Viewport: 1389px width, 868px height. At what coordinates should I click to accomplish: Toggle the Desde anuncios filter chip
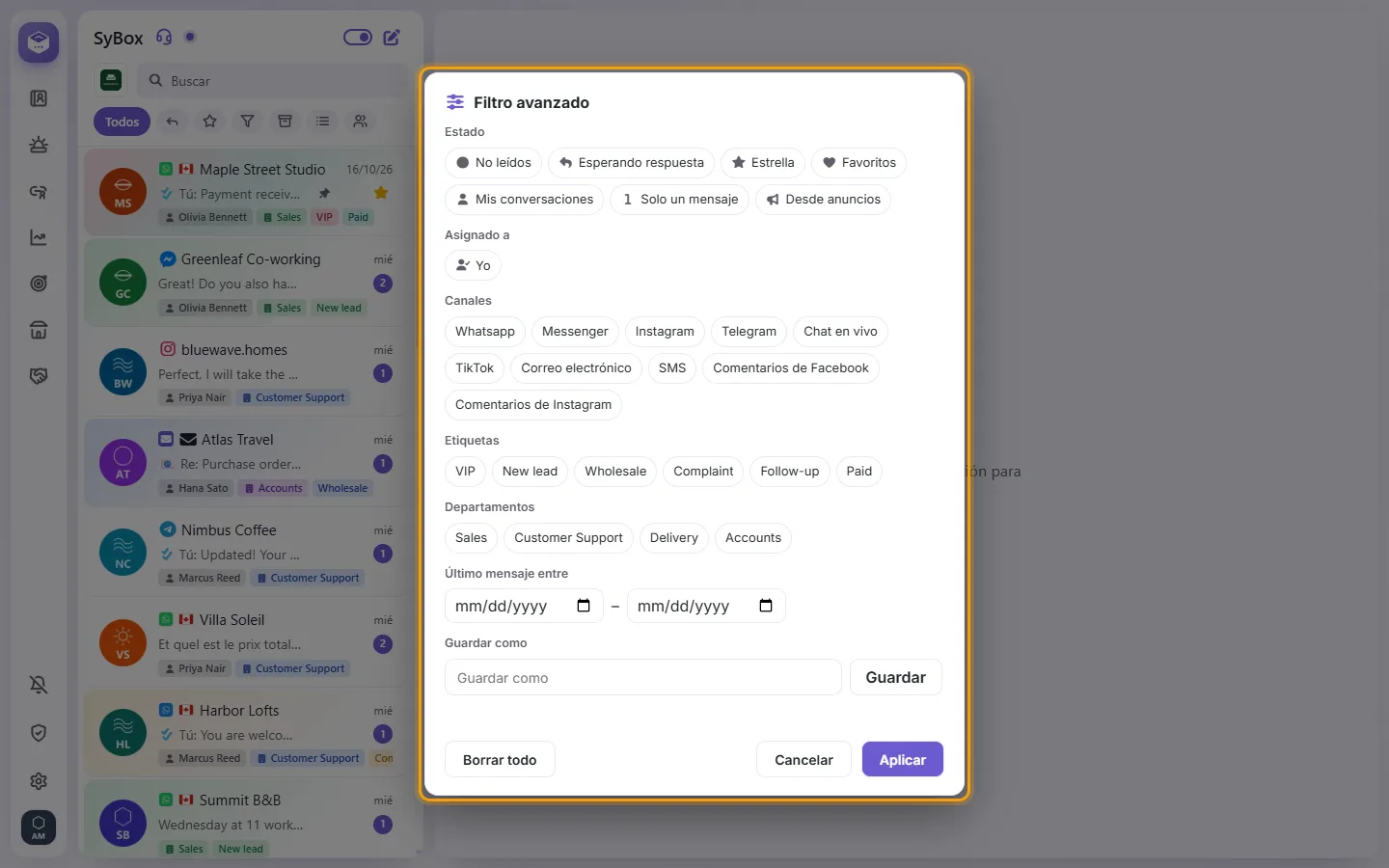tap(824, 200)
